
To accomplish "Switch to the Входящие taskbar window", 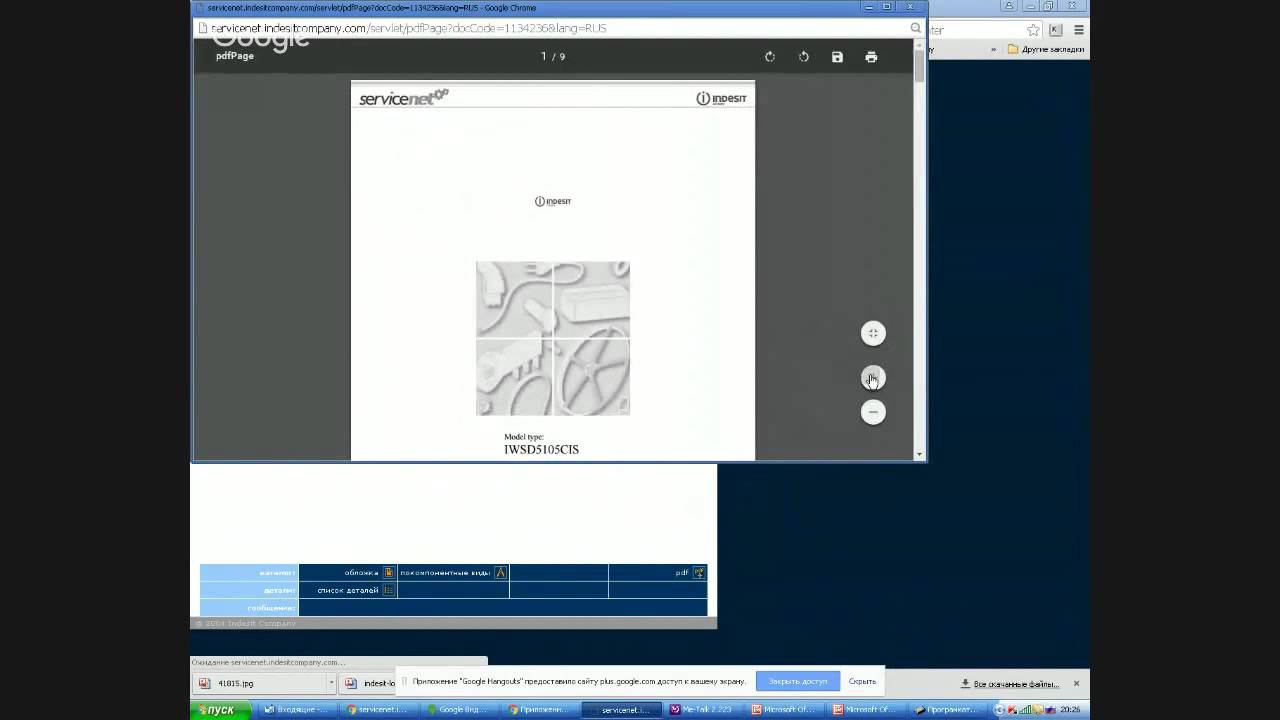I will (x=296, y=710).
